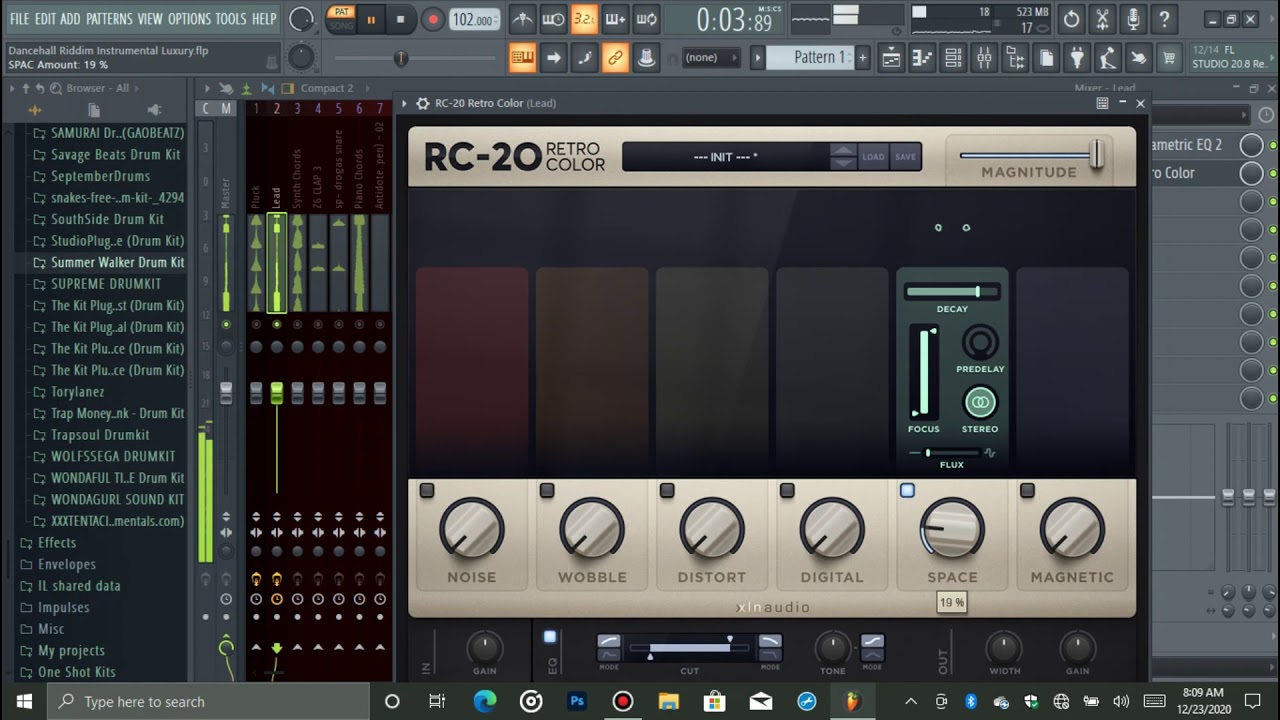Click the Decay slider in Space module
Image resolution: width=1280 pixels, height=720 pixels.
(x=952, y=291)
